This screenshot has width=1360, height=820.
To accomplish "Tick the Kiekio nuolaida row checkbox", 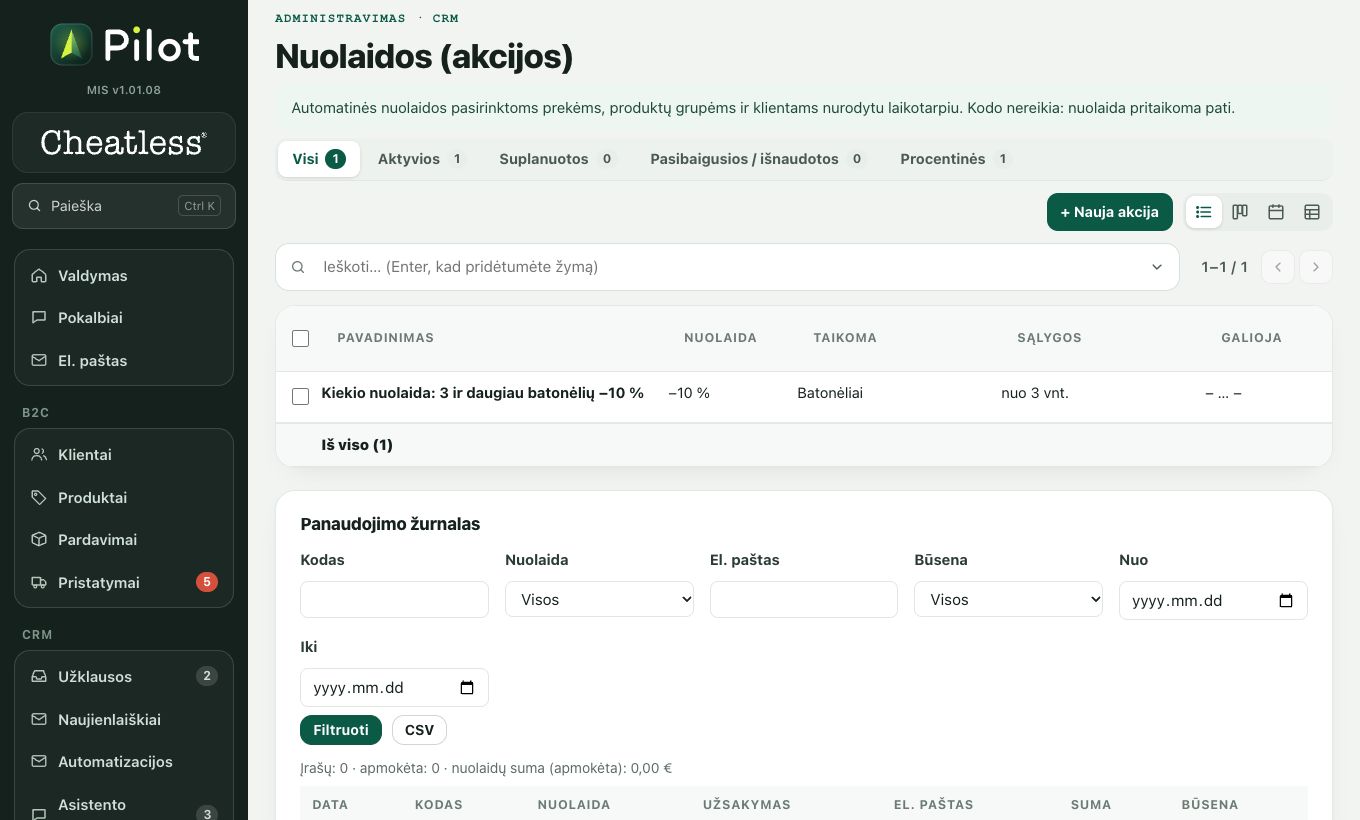I will click(x=300, y=396).
